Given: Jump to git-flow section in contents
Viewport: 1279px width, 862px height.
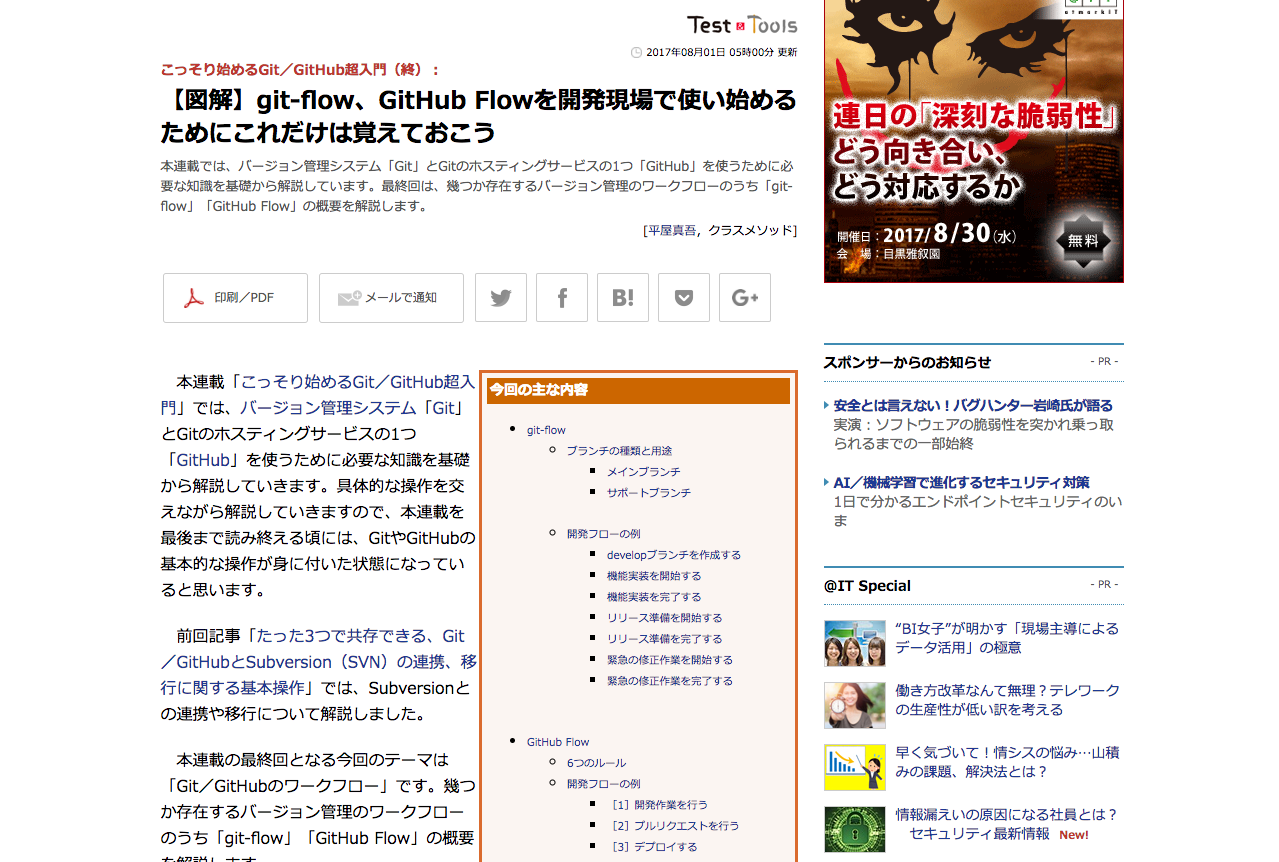Looking at the screenshot, I should point(546,430).
